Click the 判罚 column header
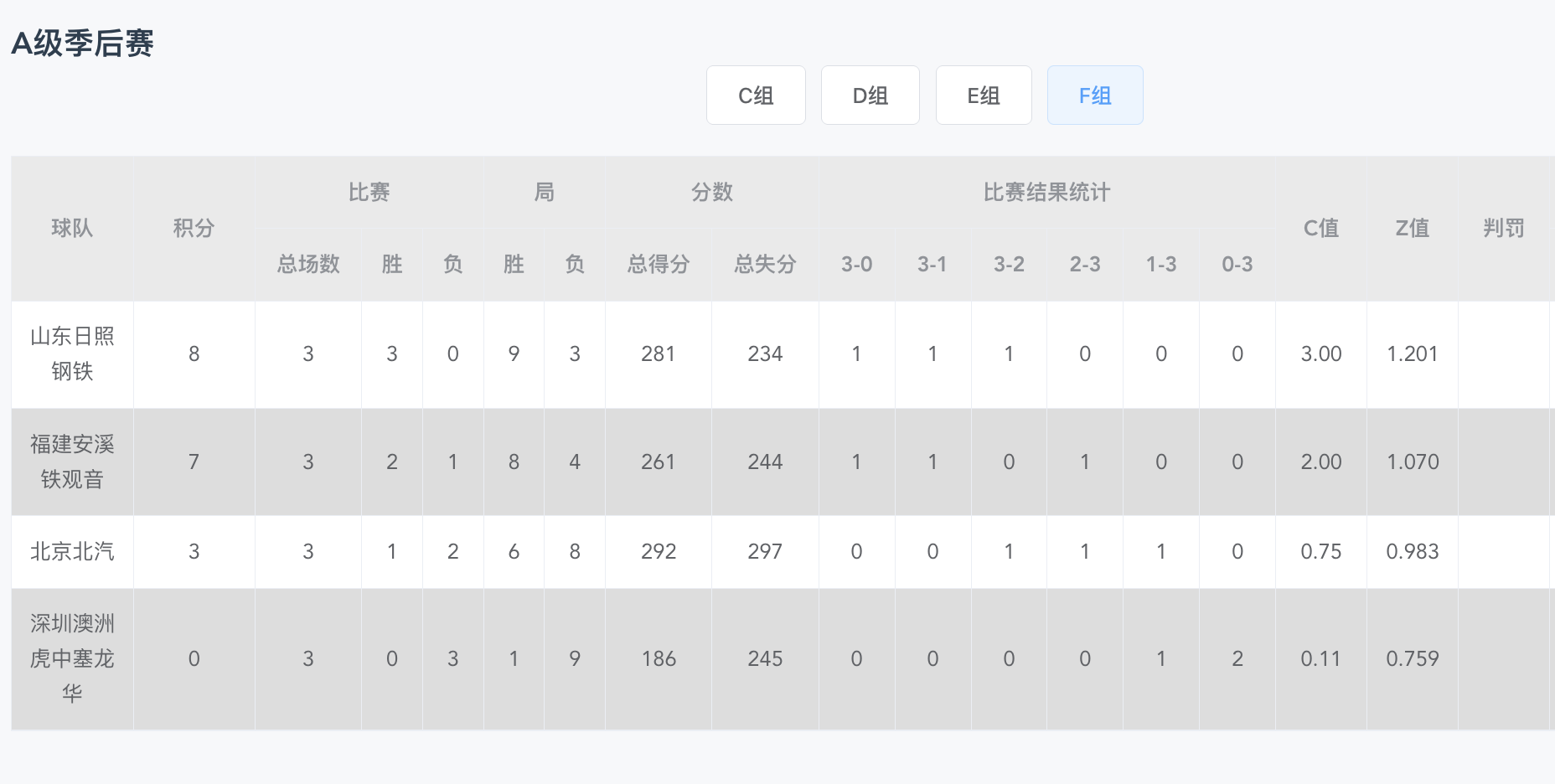The image size is (1555, 784). [1504, 228]
